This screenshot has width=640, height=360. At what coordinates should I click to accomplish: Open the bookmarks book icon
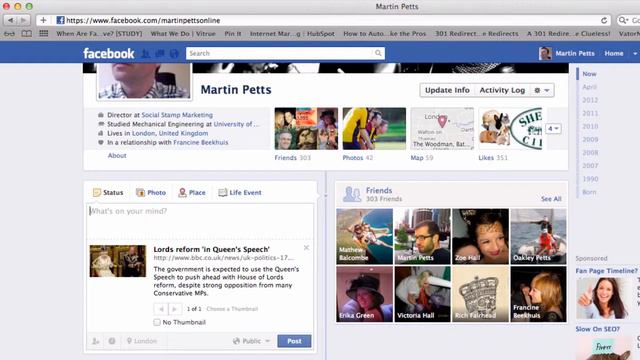click(x=27, y=33)
